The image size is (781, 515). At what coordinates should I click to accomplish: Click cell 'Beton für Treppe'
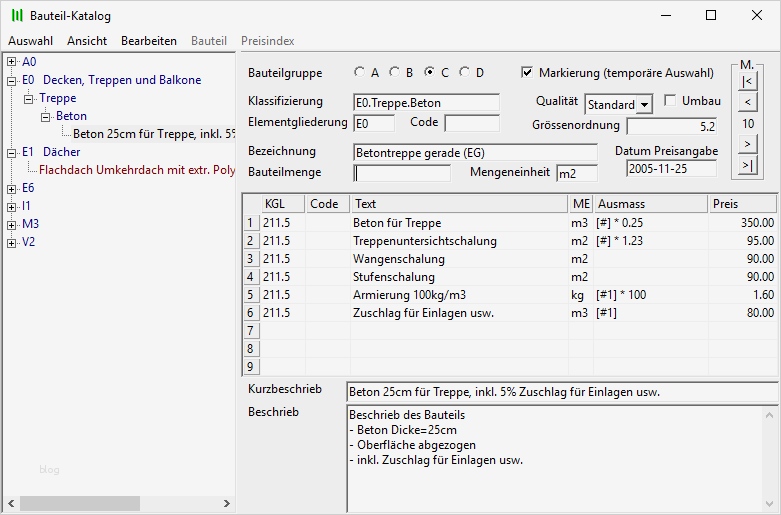459,223
